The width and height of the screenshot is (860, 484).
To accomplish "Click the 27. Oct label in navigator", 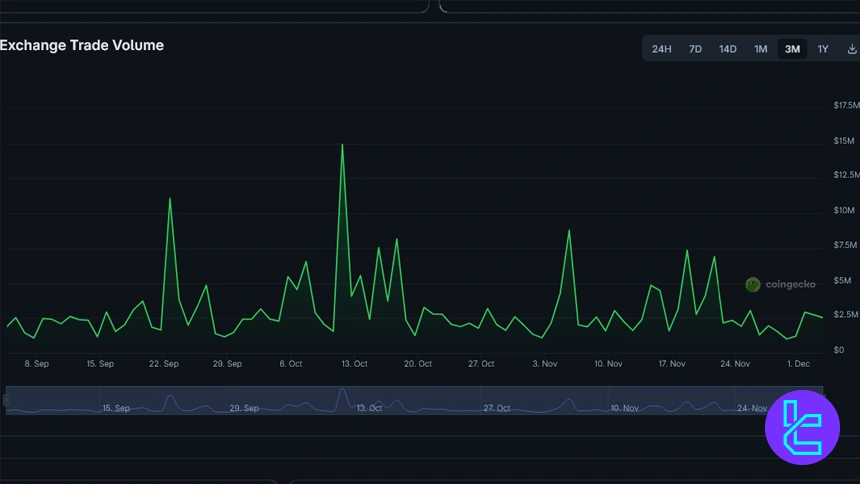I will (497, 408).
